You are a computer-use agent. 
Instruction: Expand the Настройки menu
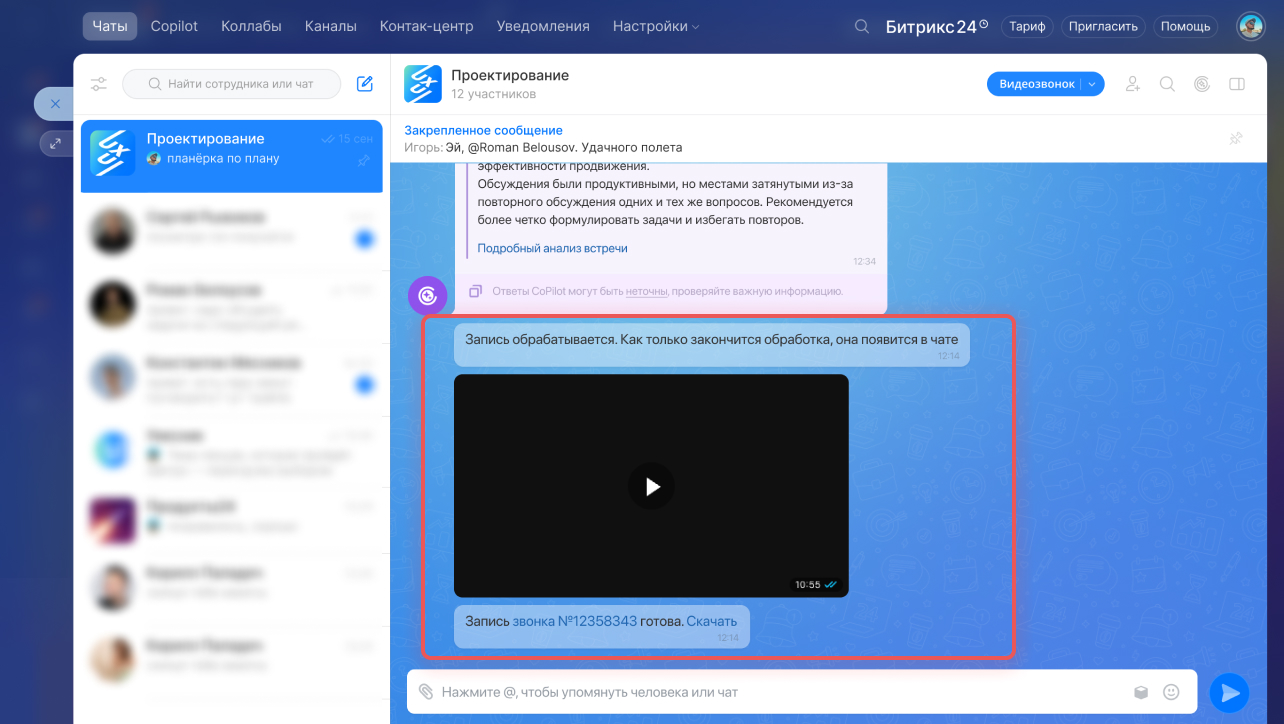(656, 26)
